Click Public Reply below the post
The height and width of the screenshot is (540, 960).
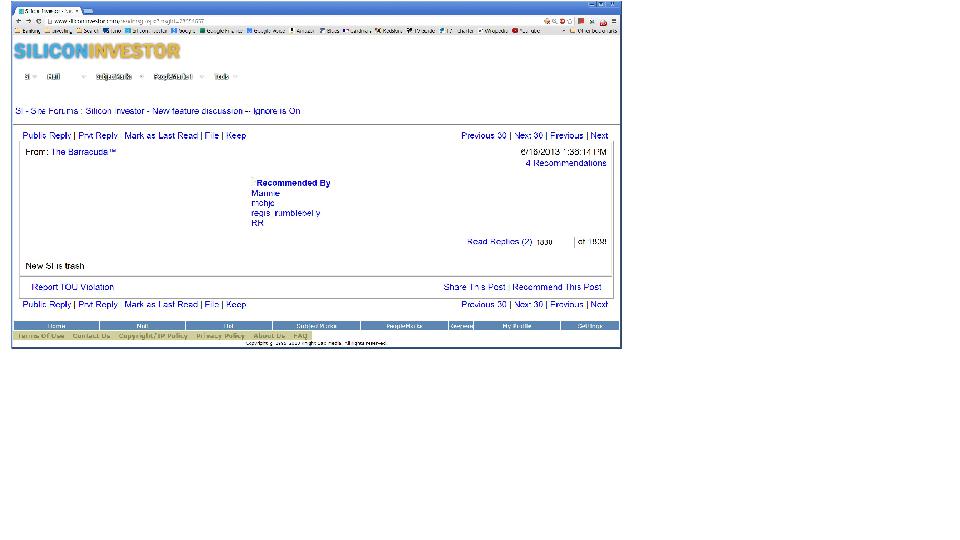pyautogui.click(x=47, y=304)
